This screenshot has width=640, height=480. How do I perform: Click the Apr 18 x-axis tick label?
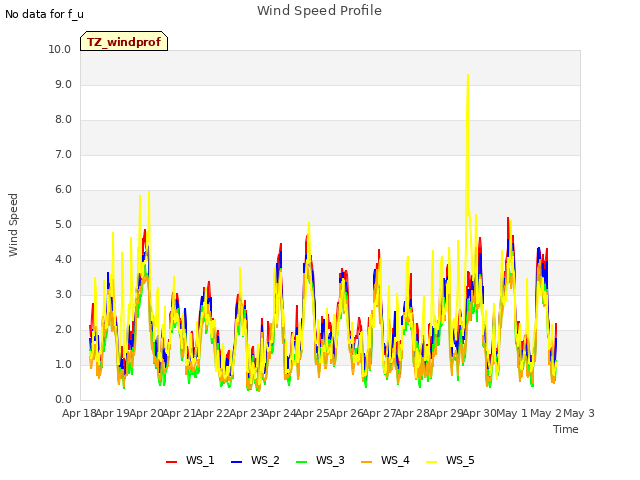pos(79,413)
